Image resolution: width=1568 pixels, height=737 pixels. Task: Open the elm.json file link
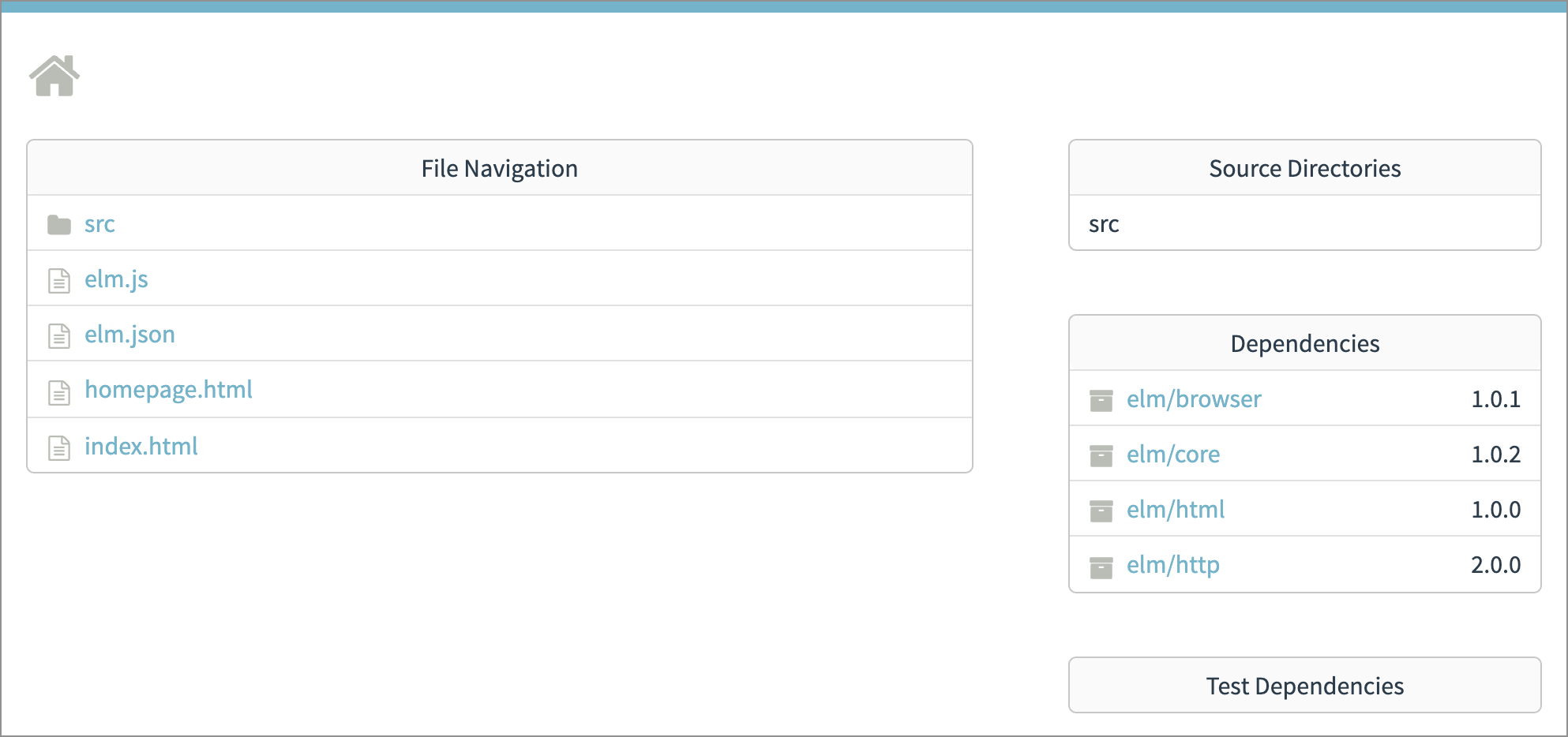(x=129, y=335)
